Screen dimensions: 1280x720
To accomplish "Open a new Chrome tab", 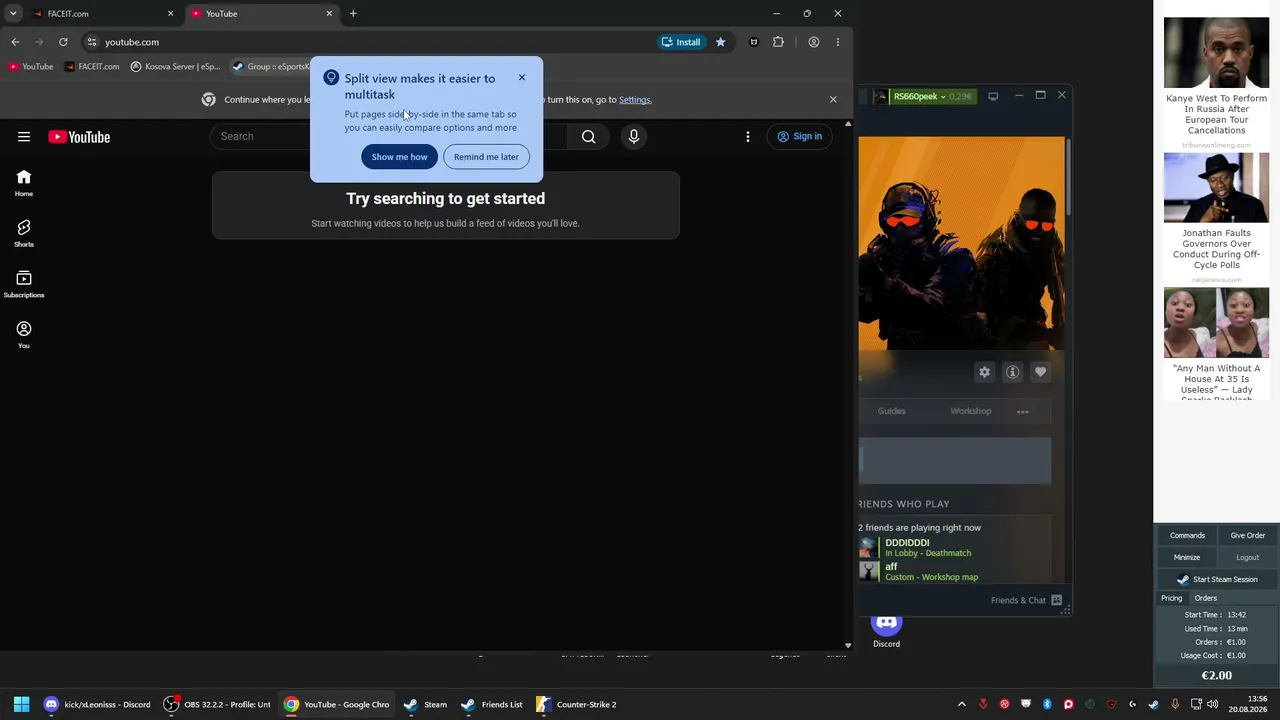I will click(353, 14).
